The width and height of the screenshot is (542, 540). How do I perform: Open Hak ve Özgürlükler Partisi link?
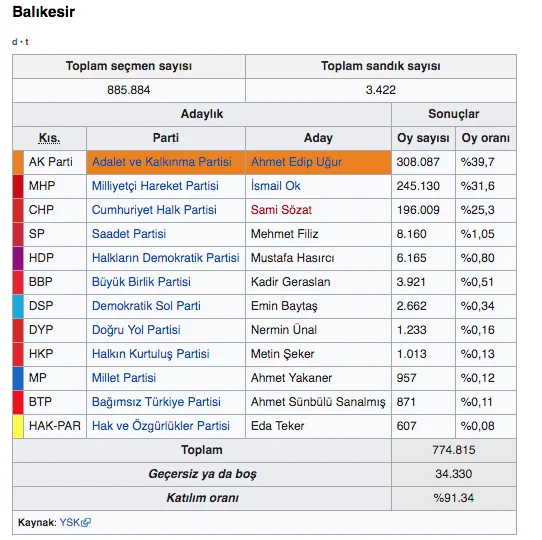161,426
